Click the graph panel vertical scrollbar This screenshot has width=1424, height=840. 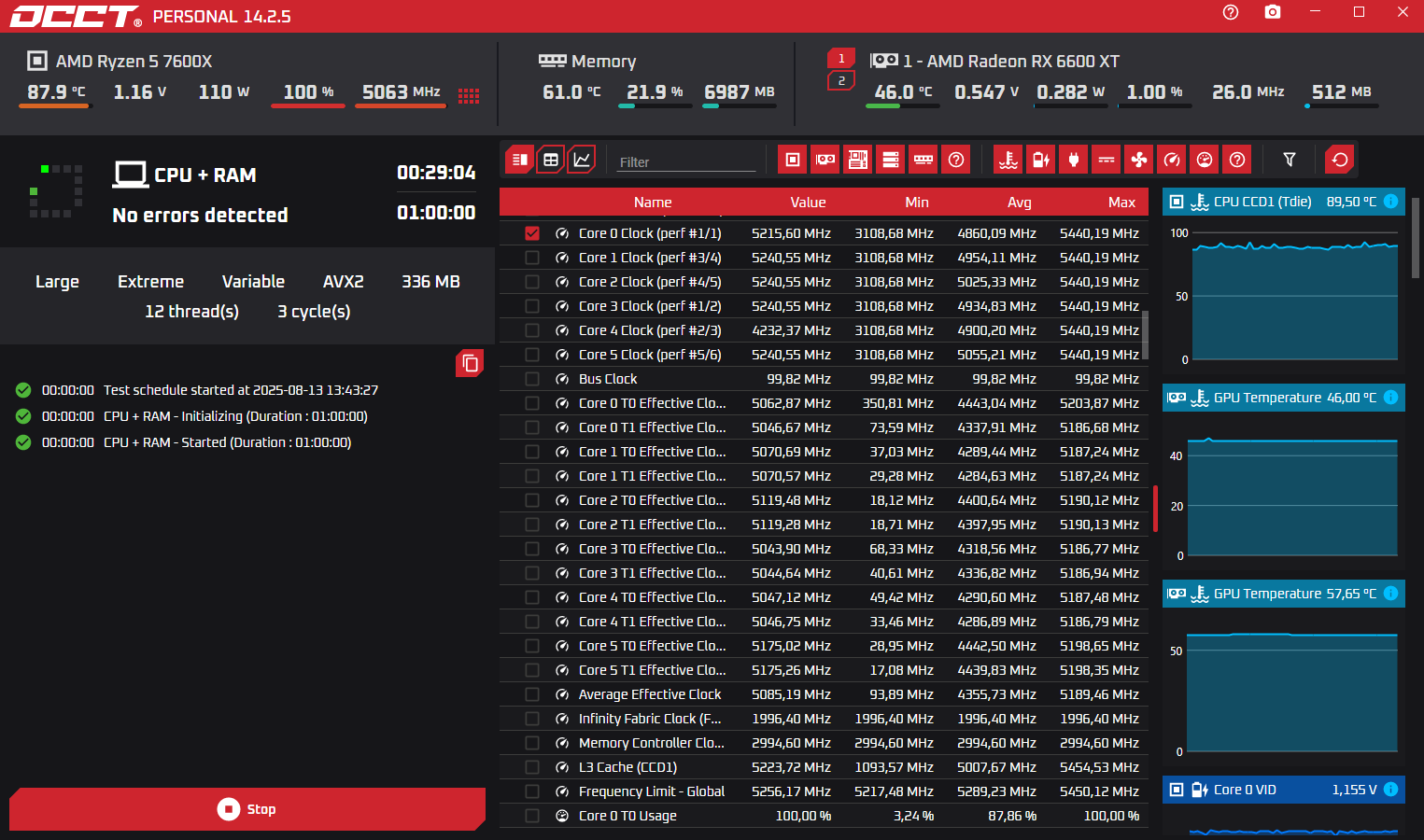click(x=1416, y=238)
